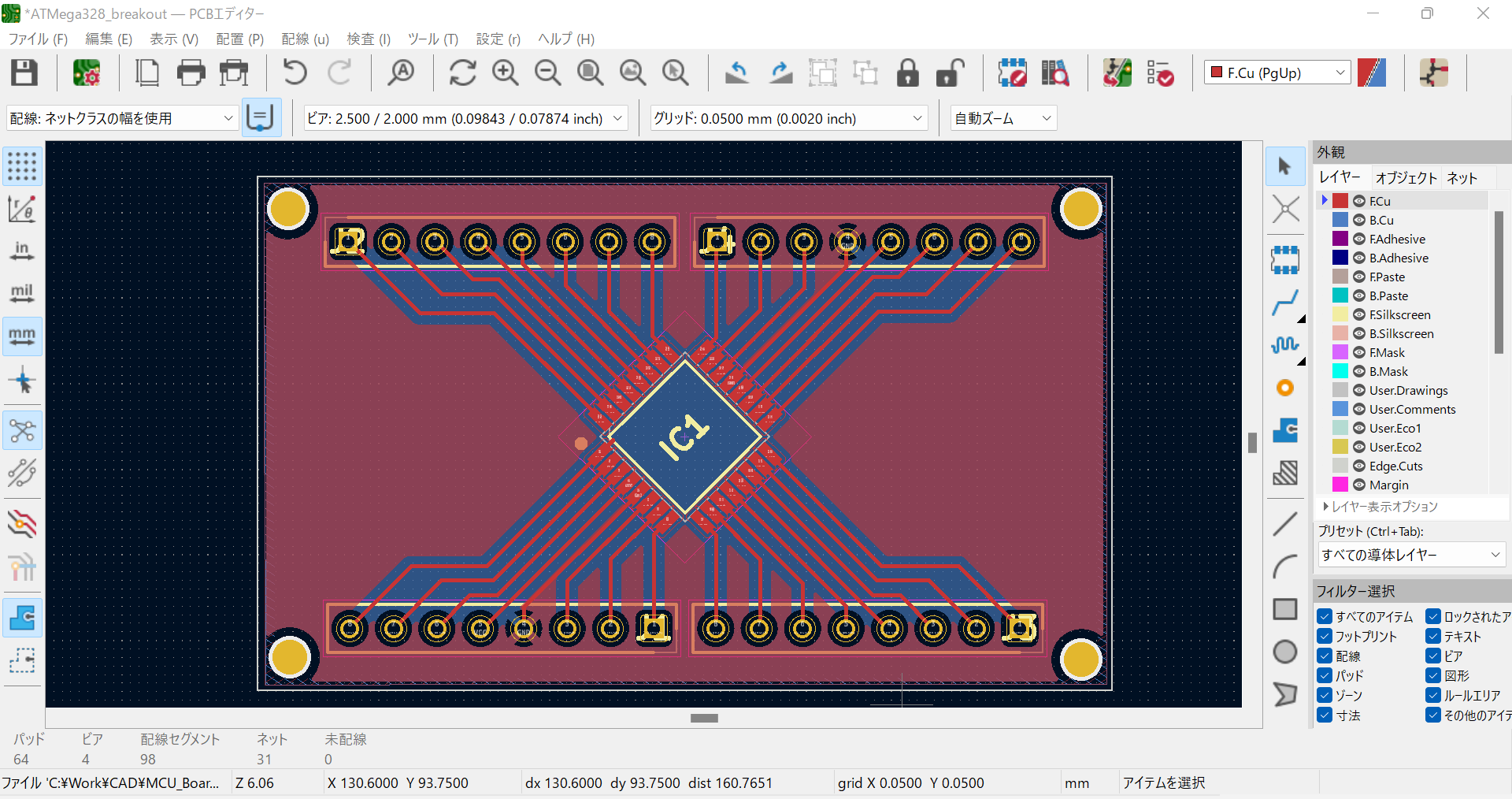Click the IC1 footprint on the board
This screenshot has width=1512, height=799.
[x=684, y=437]
